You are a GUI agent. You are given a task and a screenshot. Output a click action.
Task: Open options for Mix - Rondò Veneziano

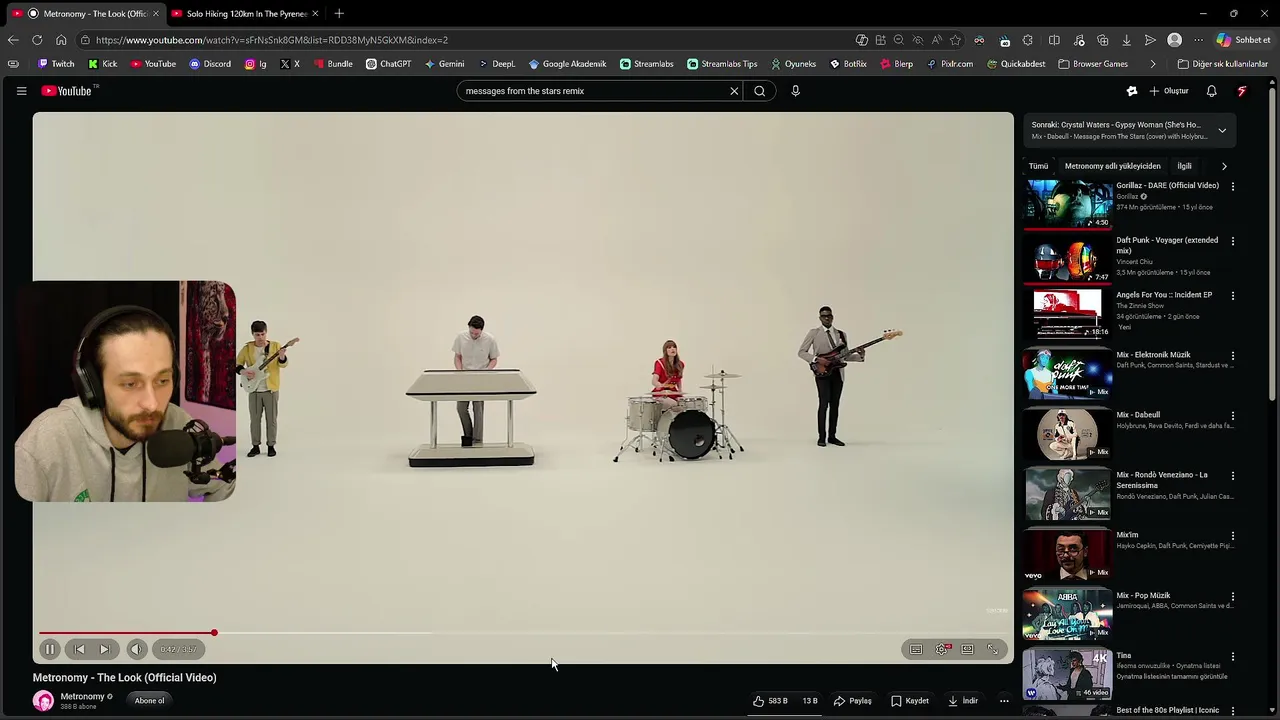pos(1233,476)
